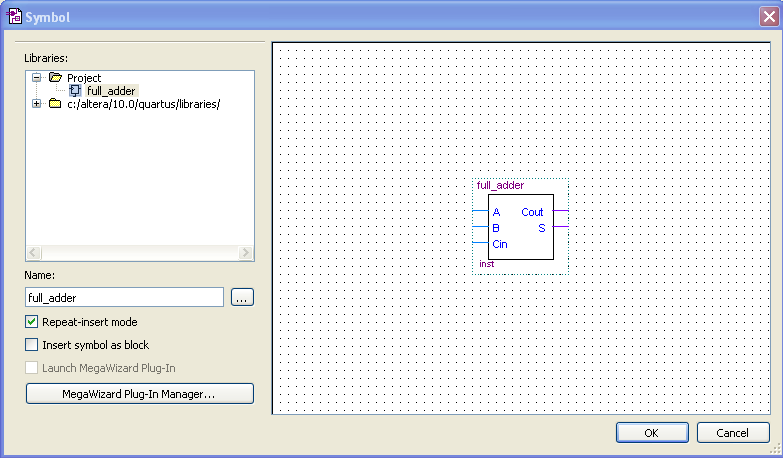The height and width of the screenshot is (458, 783).
Task: Click the Cancel button
Action: click(733, 433)
